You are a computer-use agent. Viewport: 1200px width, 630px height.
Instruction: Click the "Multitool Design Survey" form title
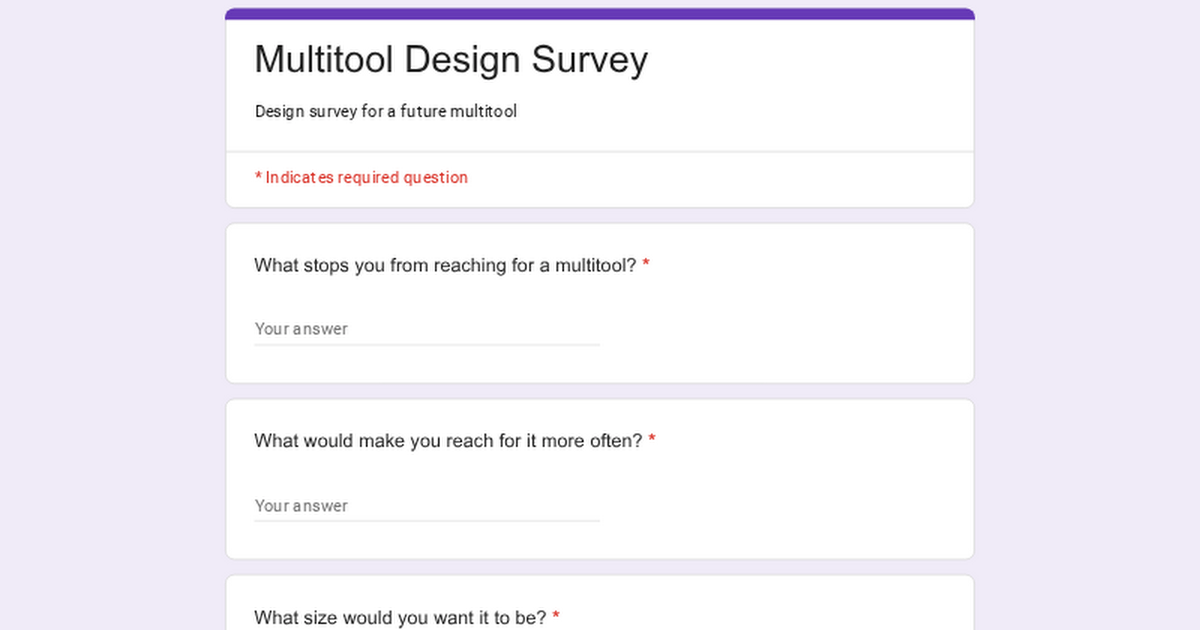click(451, 60)
